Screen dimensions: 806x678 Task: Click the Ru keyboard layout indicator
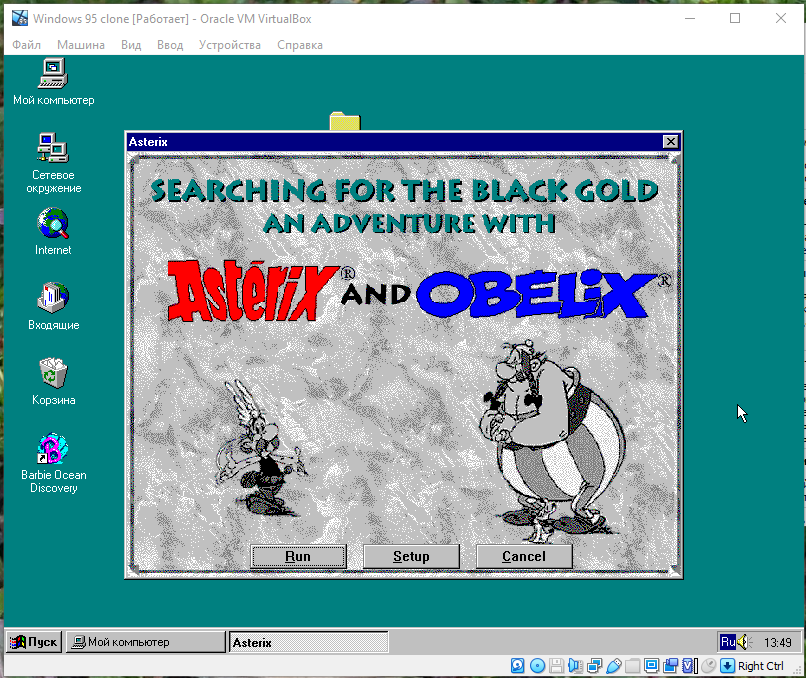coord(728,642)
